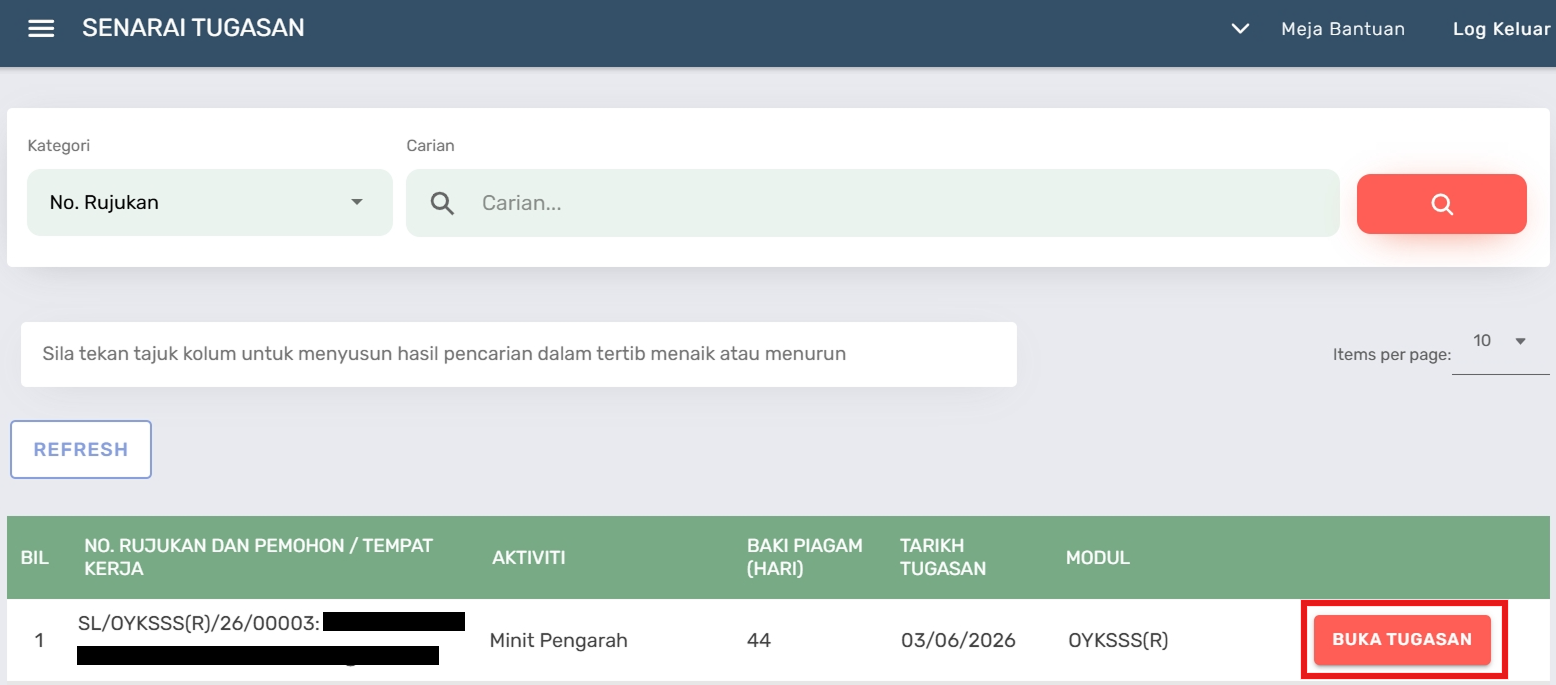Open the Items per page dropdown

(x=1500, y=342)
